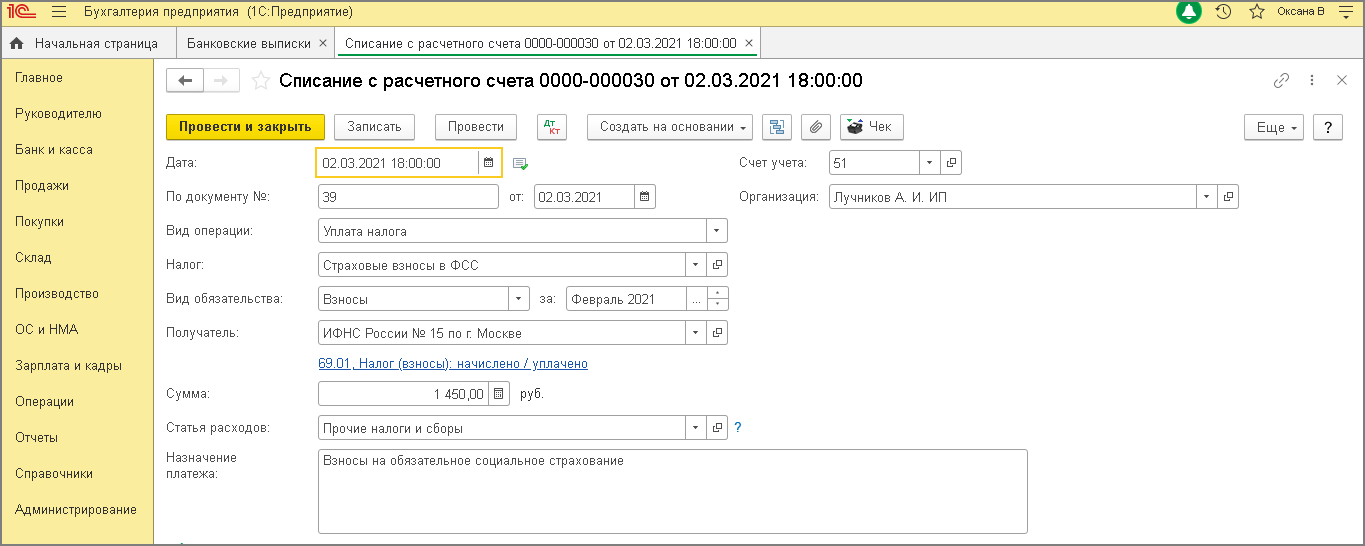
Task: Click Провести и закрыть button
Action: click(245, 127)
